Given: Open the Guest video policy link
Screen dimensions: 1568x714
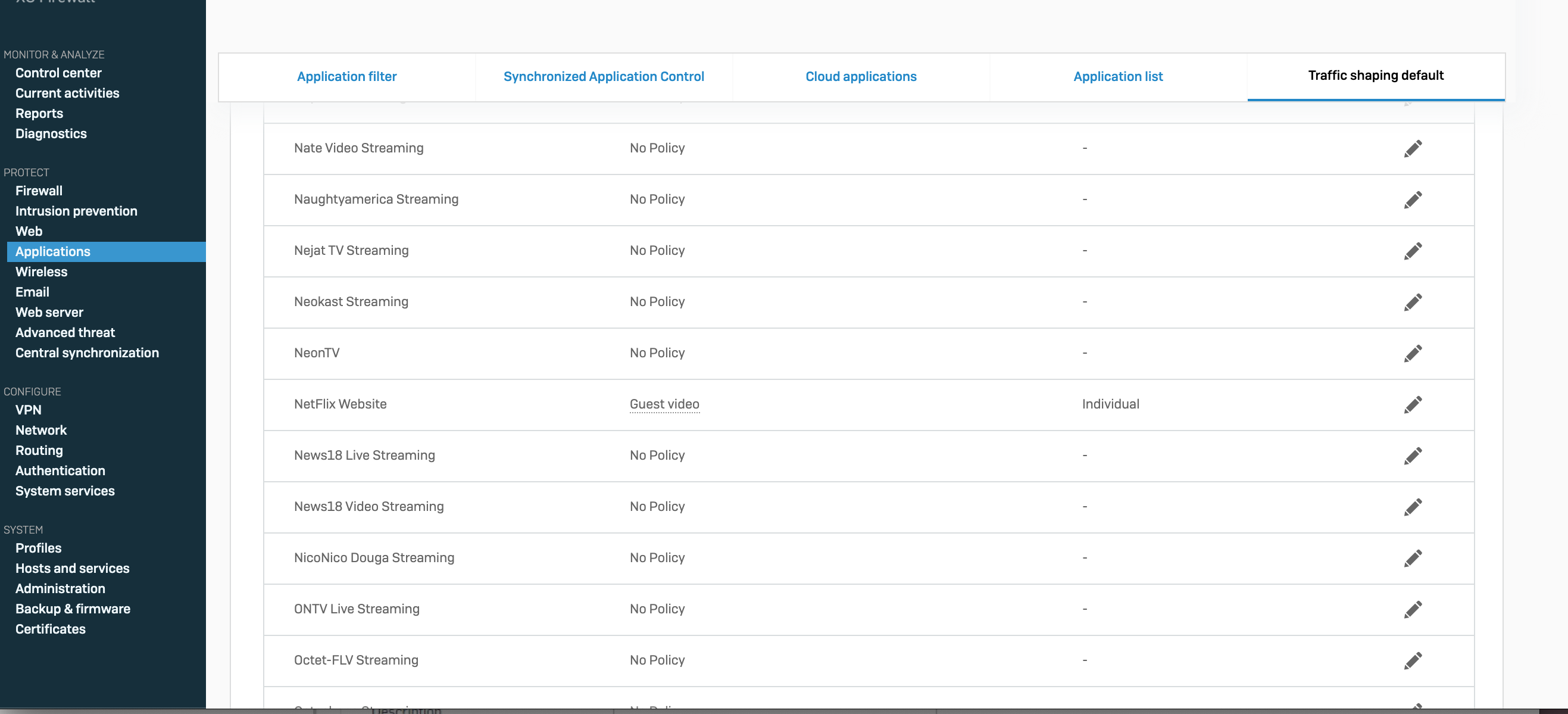Looking at the screenshot, I should [x=664, y=404].
